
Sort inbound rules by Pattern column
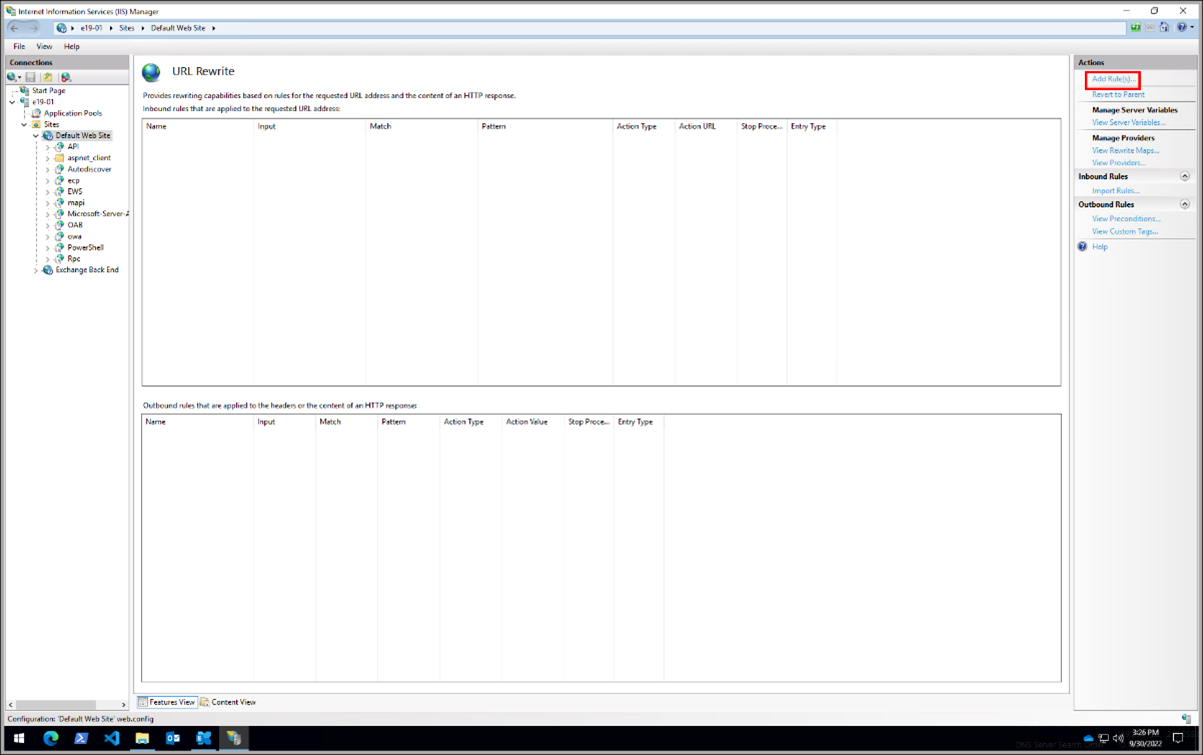tap(545, 126)
